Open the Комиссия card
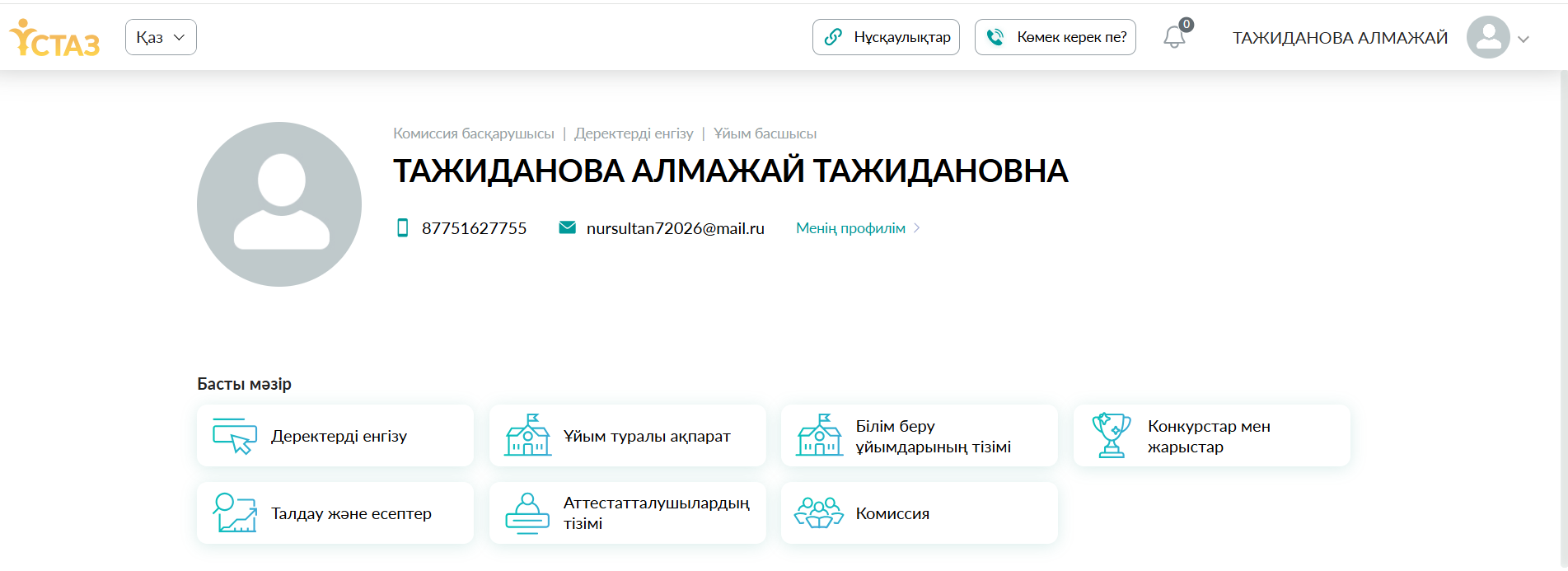 click(920, 512)
